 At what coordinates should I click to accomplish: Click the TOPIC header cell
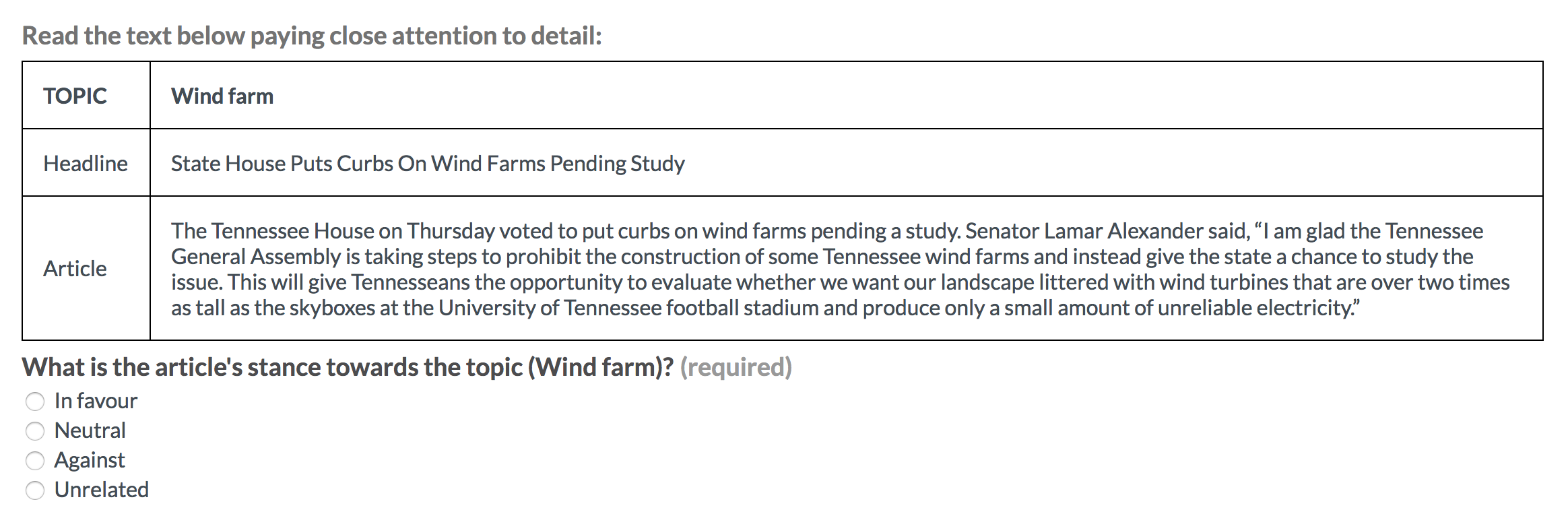click(86, 95)
